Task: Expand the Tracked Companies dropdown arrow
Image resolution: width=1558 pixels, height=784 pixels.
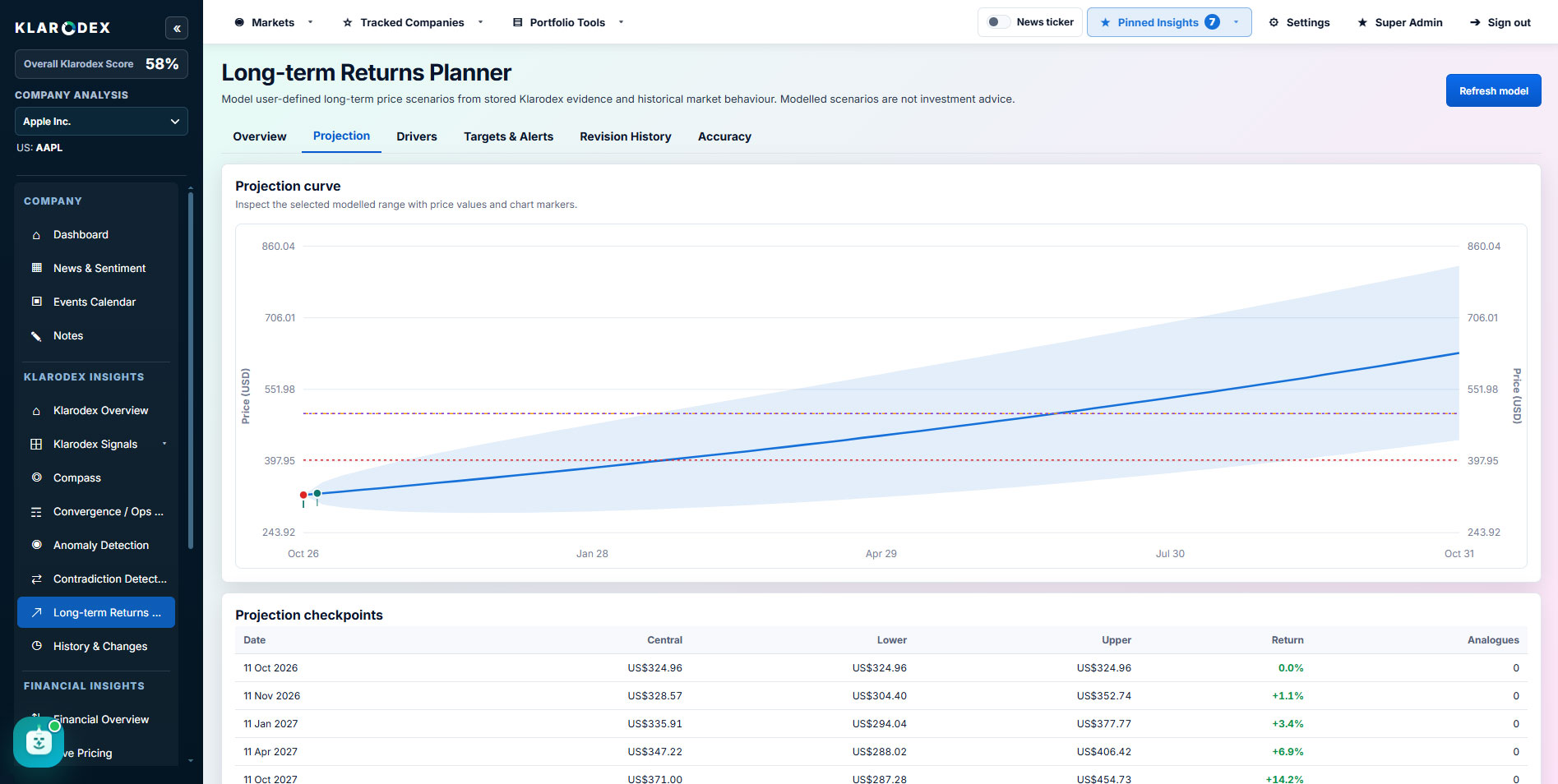Action: click(x=480, y=22)
